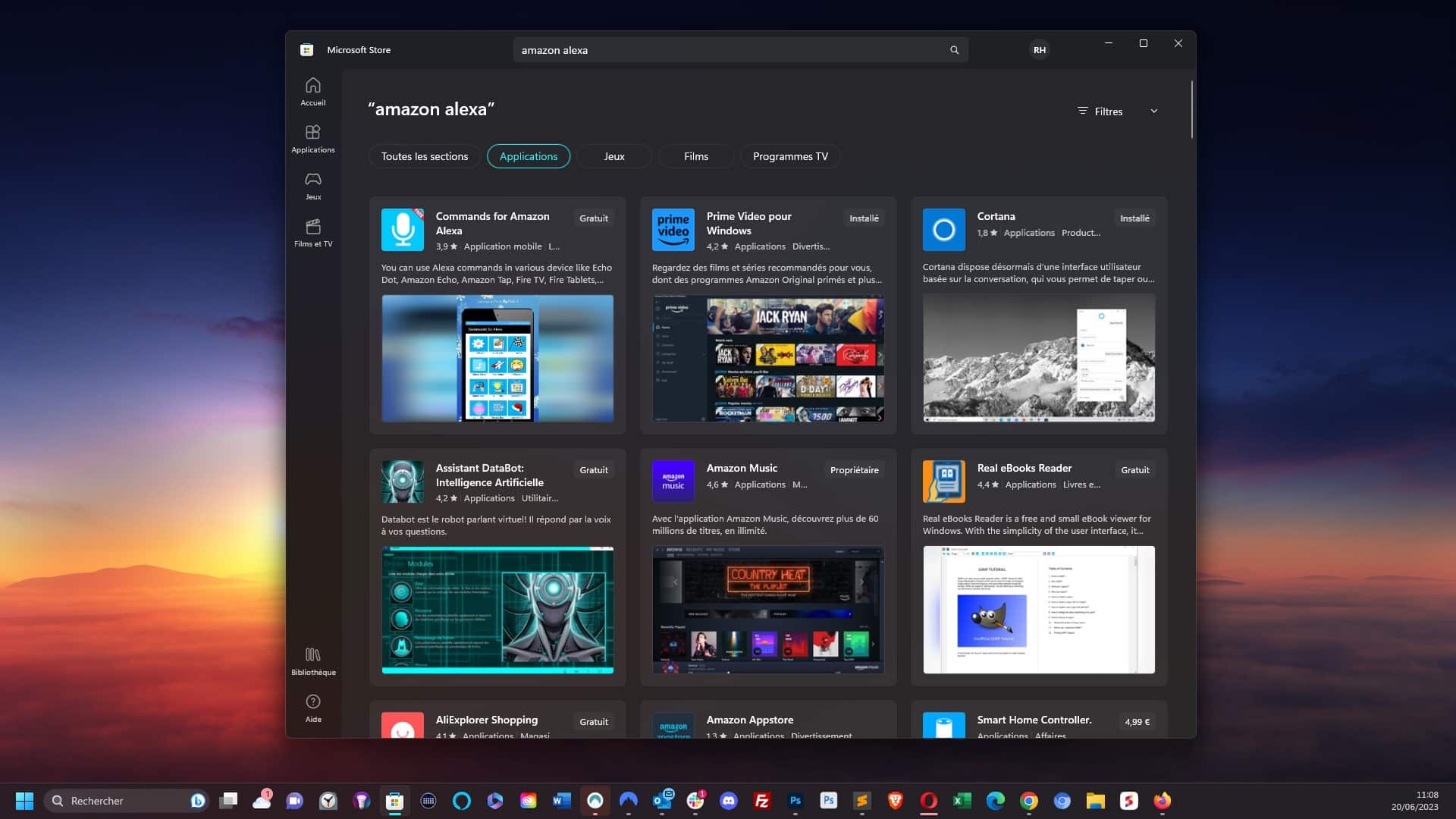Open the Assistant DataBot app icon
Screen dimensions: 1456x819
tap(403, 482)
